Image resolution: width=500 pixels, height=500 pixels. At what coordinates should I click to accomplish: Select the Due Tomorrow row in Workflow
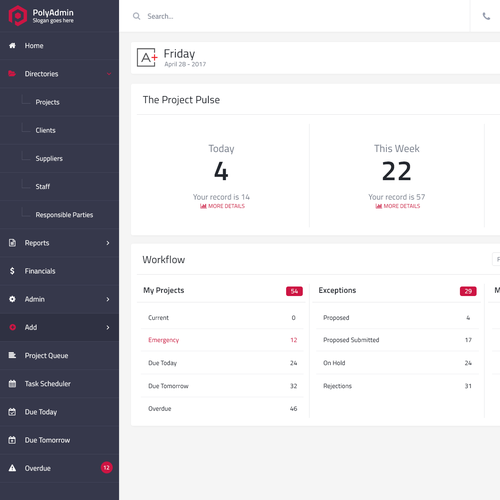click(x=222, y=386)
